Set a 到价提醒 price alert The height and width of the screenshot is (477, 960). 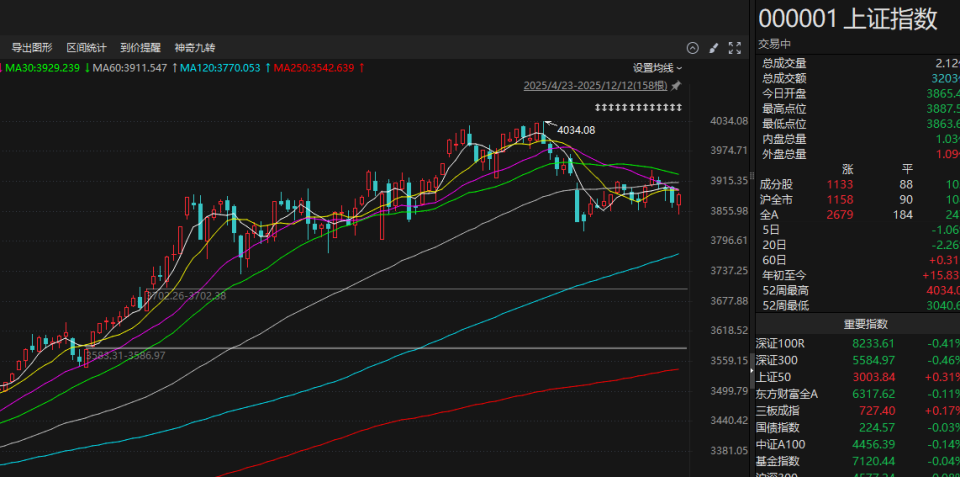pyautogui.click(x=140, y=48)
